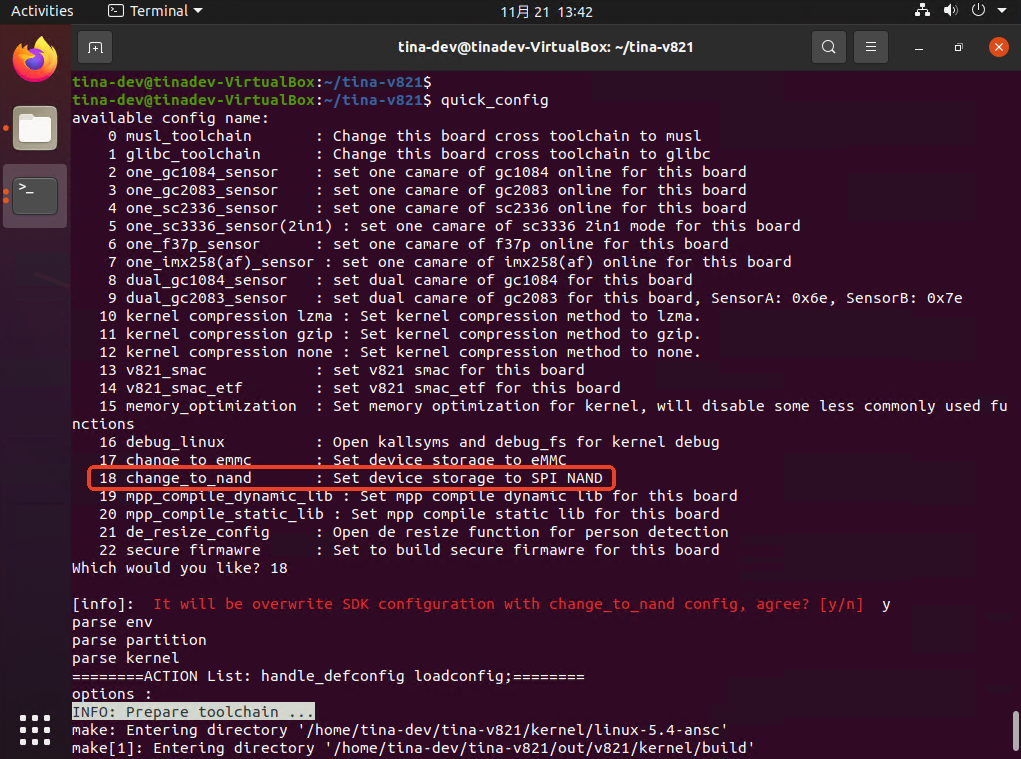The height and width of the screenshot is (759, 1021).
Task: Open a new terminal tab
Action: pyautogui.click(x=94, y=47)
